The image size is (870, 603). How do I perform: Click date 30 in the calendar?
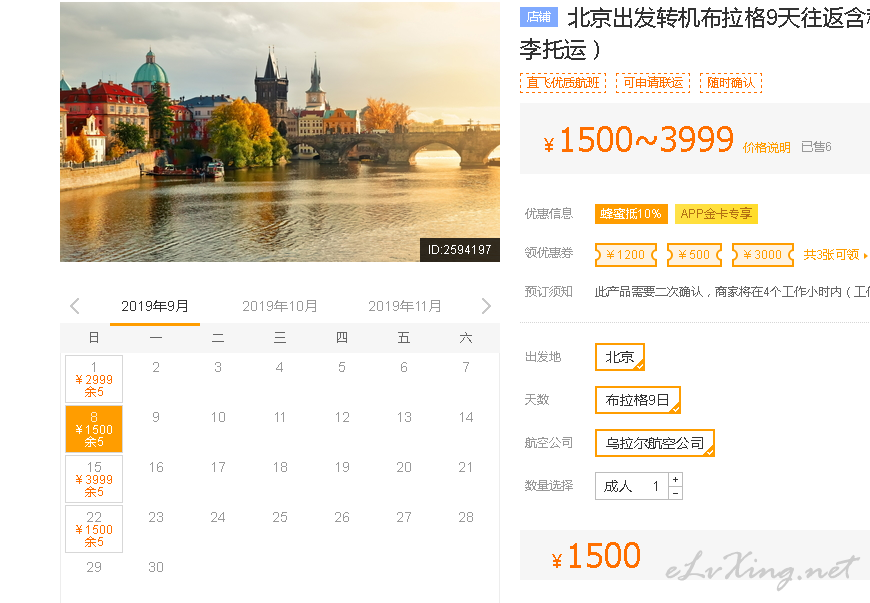tap(156, 567)
